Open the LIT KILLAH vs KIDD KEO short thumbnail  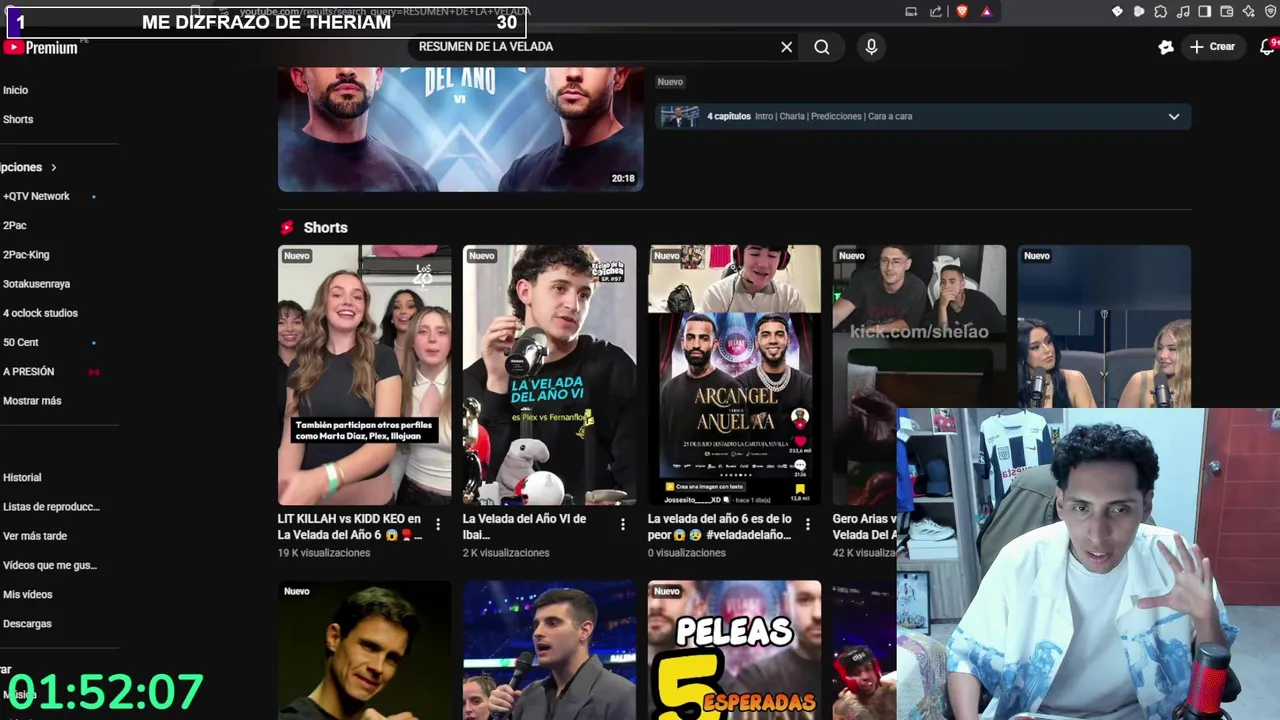point(364,375)
